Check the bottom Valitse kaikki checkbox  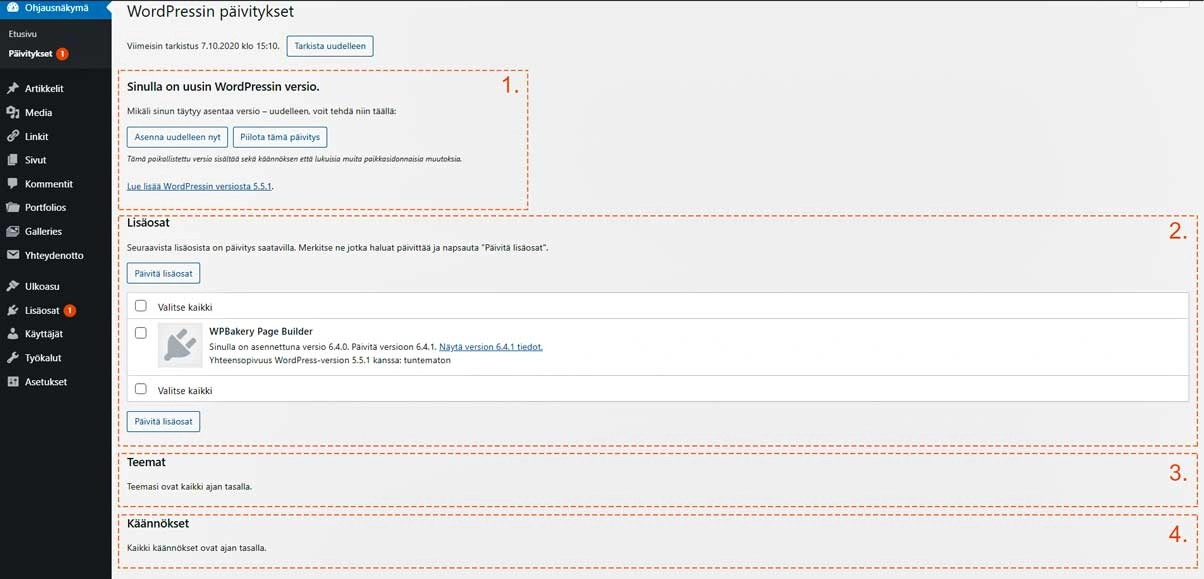pyautogui.click(x=141, y=389)
